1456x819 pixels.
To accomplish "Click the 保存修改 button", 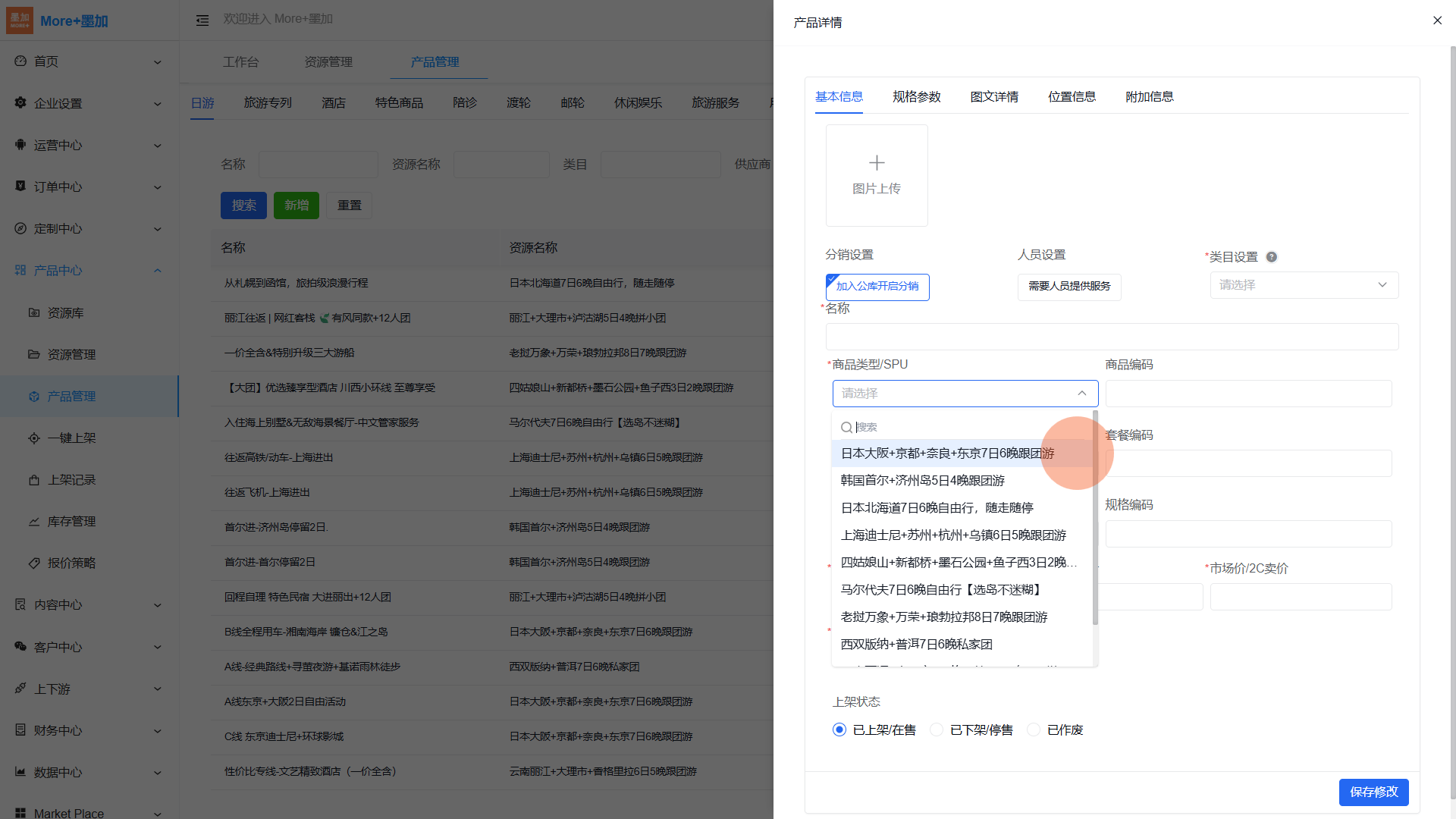I will (1373, 792).
